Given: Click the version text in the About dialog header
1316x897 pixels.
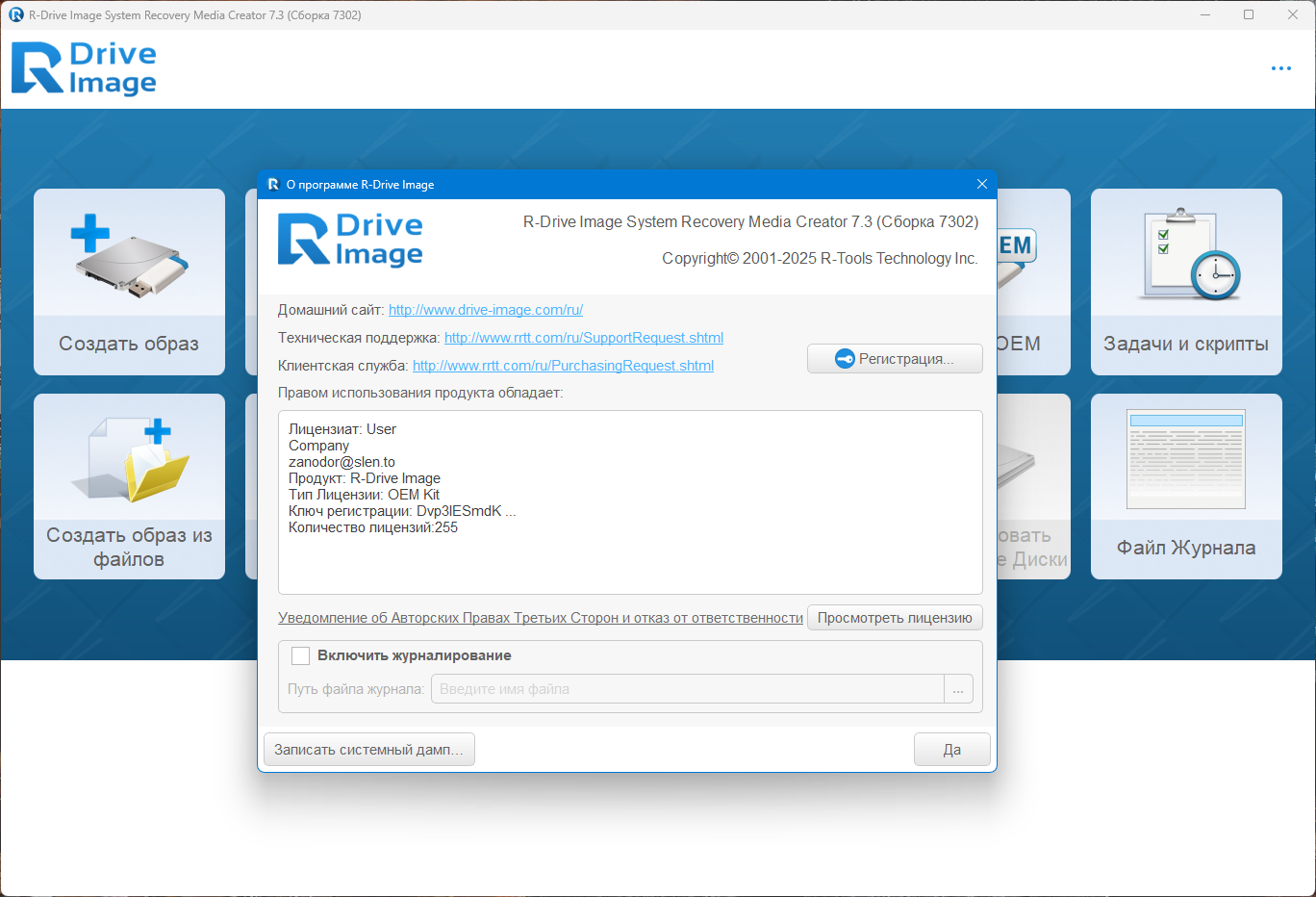Looking at the screenshot, I should pyautogui.click(x=750, y=221).
